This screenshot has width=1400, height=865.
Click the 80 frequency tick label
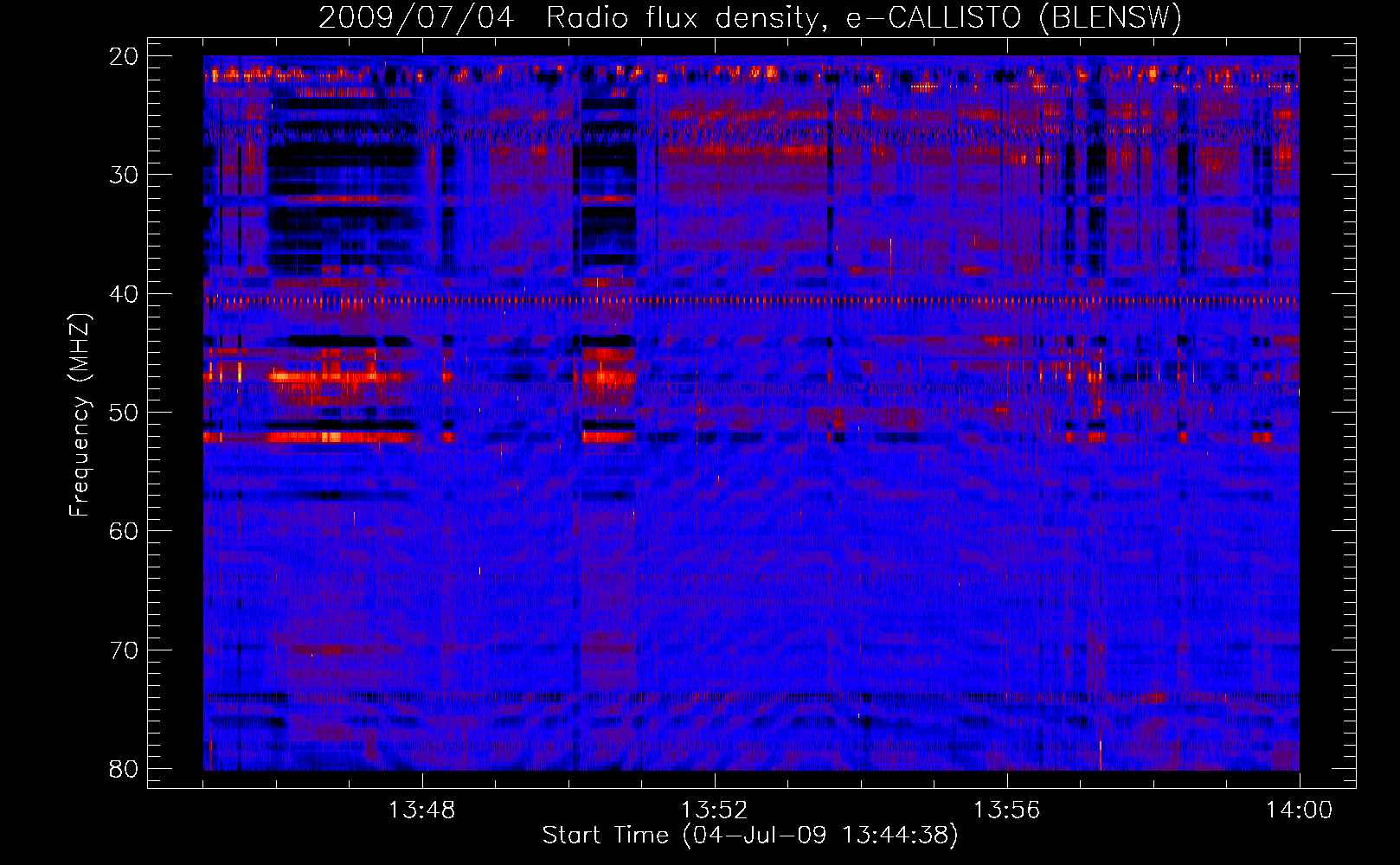[124, 769]
